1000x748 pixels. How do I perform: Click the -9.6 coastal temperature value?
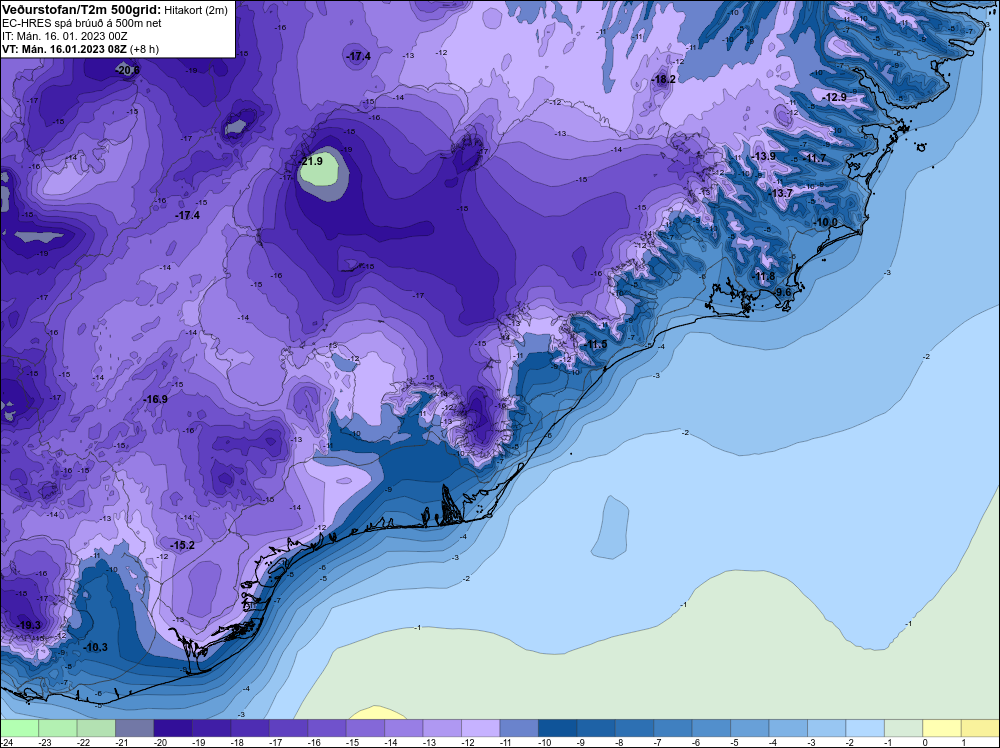(x=783, y=292)
